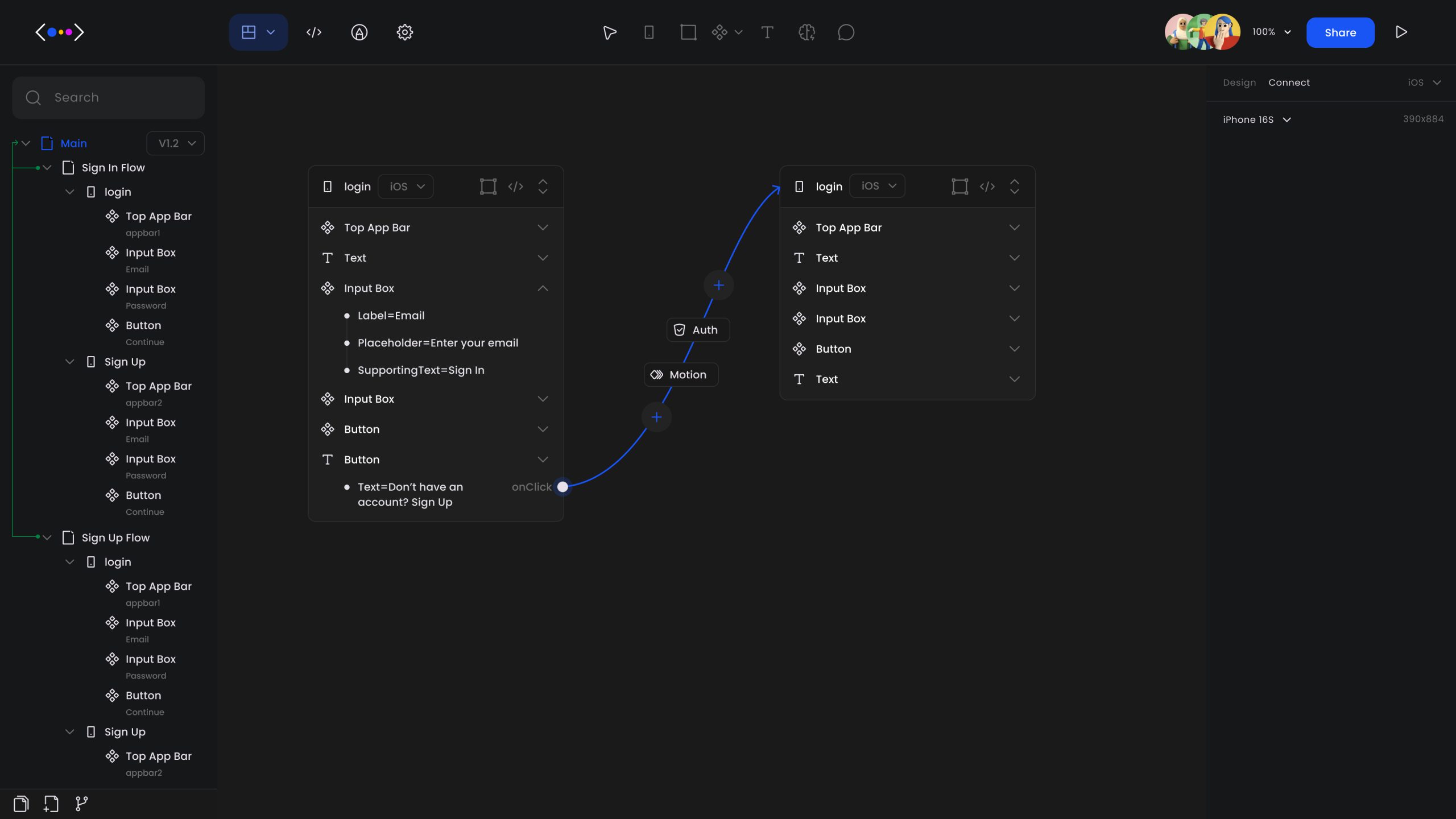Image resolution: width=1456 pixels, height=819 pixels.
Task: Open the comments tool
Action: tap(846, 32)
